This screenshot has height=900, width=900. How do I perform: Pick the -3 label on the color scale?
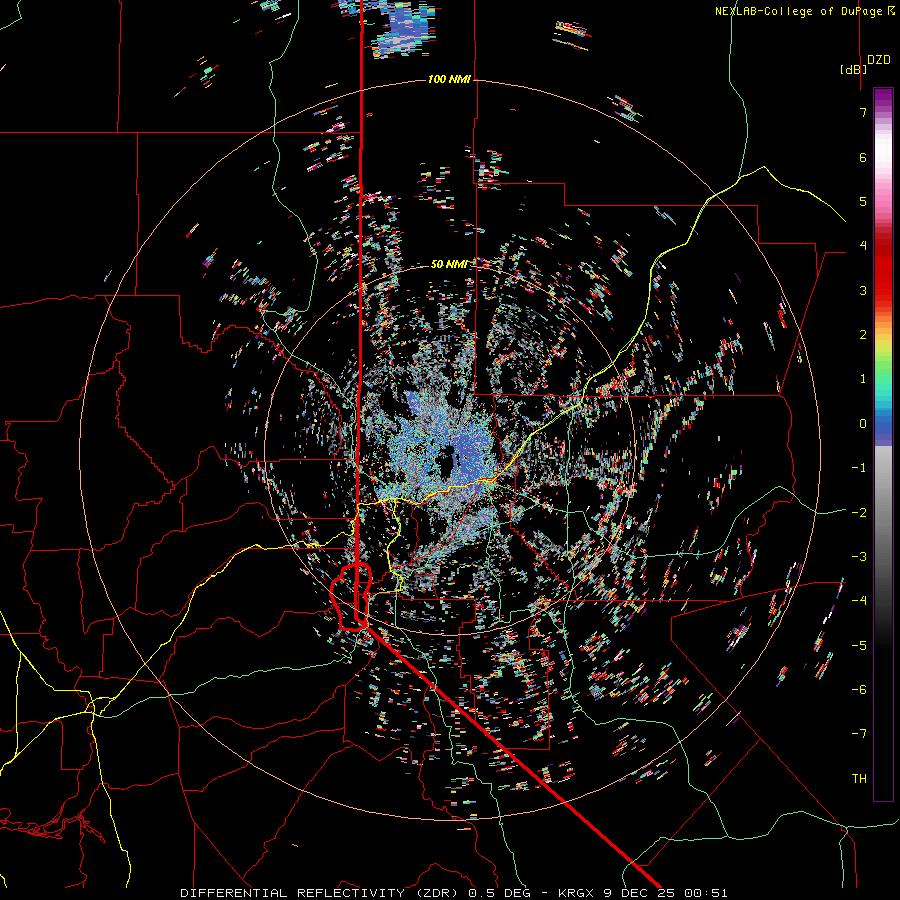pyautogui.click(x=859, y=557)
